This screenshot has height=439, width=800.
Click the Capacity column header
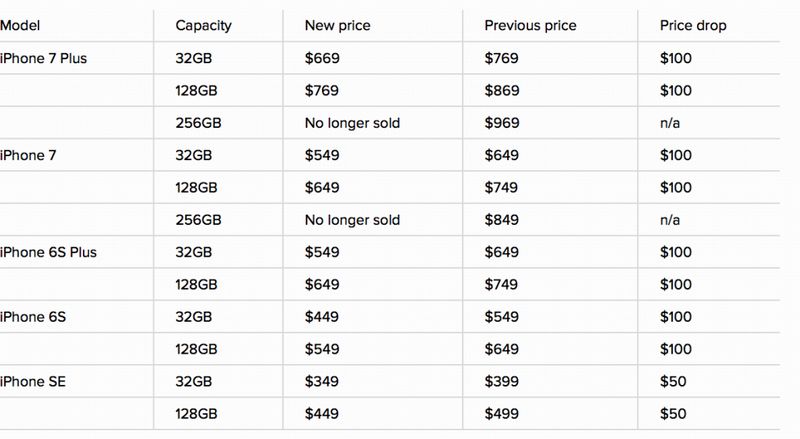point(202,25)
